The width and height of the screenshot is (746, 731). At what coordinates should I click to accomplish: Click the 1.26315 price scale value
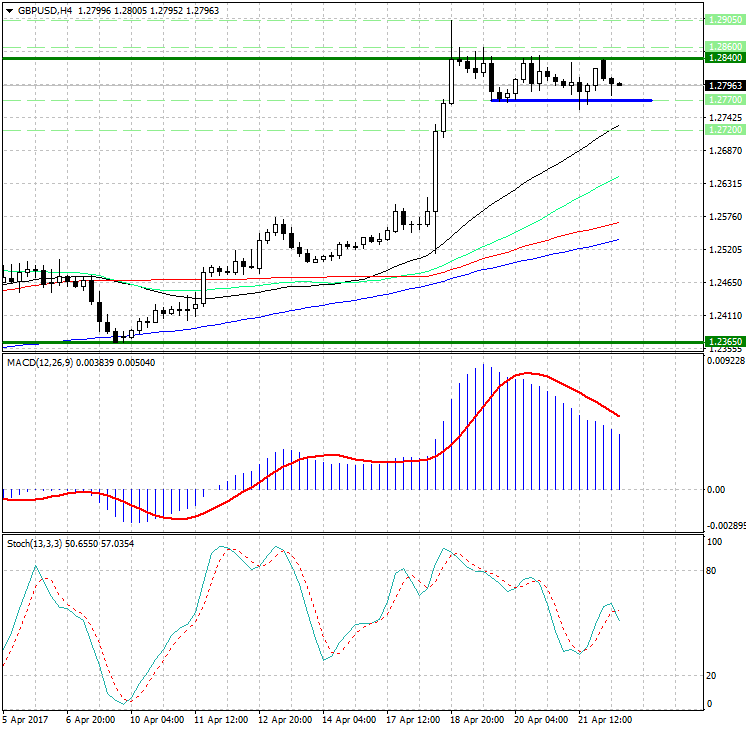726,184
